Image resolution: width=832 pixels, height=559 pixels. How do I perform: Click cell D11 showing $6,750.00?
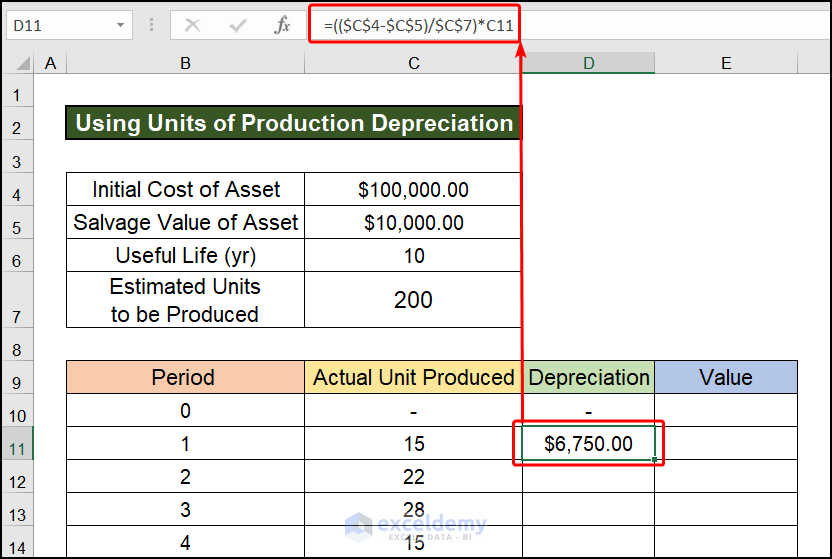click(588, 444)
